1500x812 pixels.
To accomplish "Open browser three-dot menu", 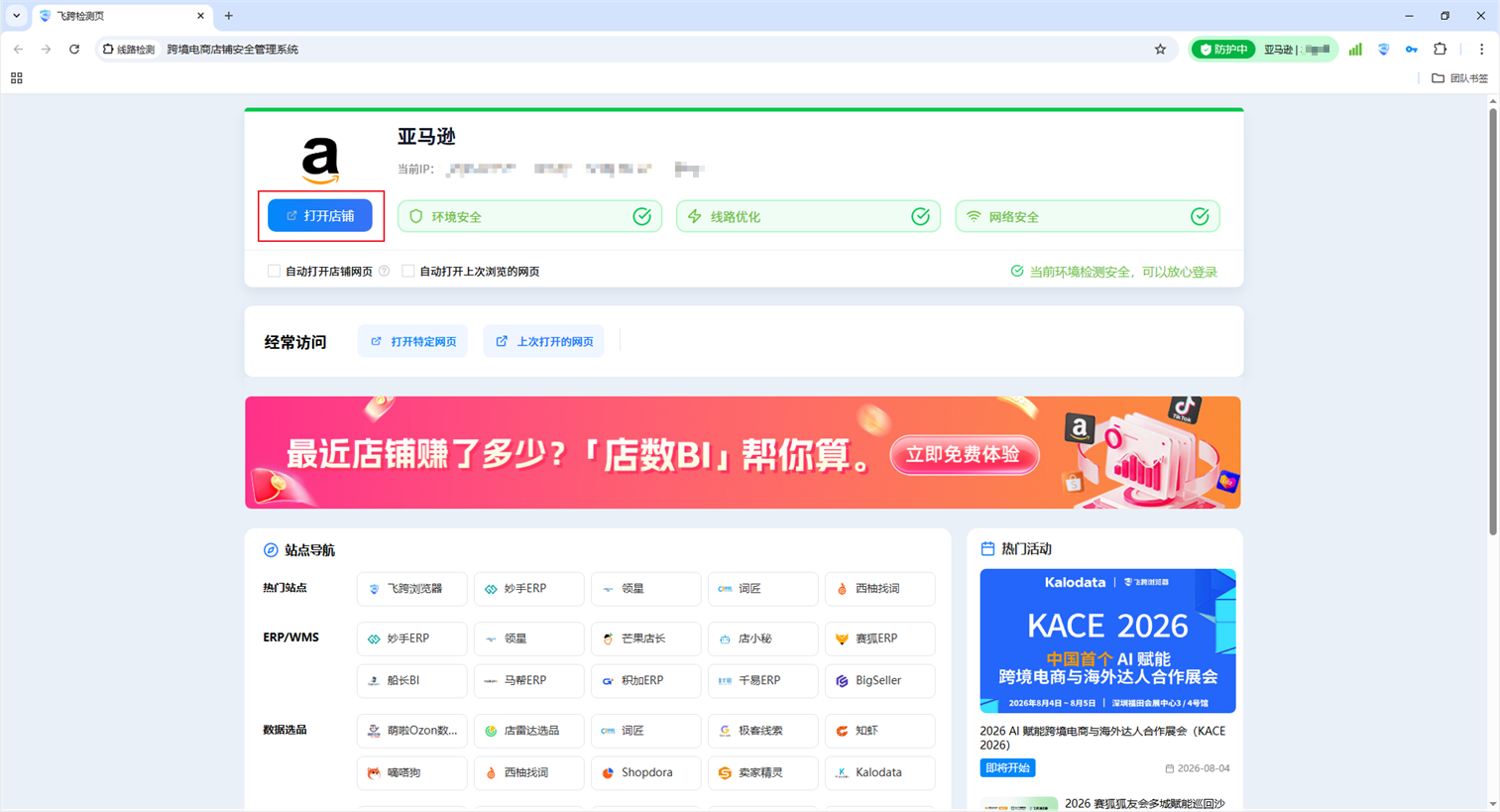I will click(x=1481, y=49).
